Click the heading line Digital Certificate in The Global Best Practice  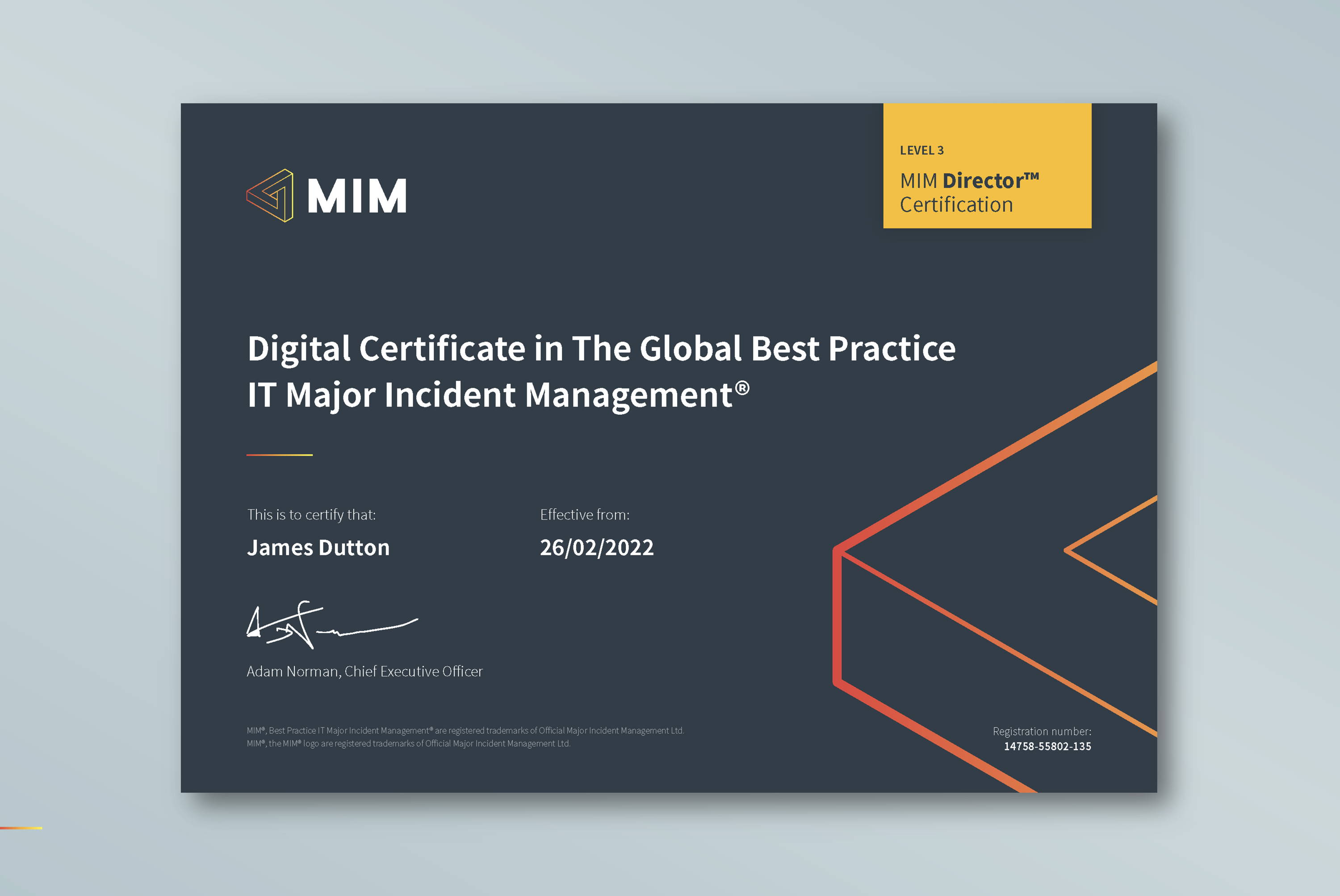point(601,349)
